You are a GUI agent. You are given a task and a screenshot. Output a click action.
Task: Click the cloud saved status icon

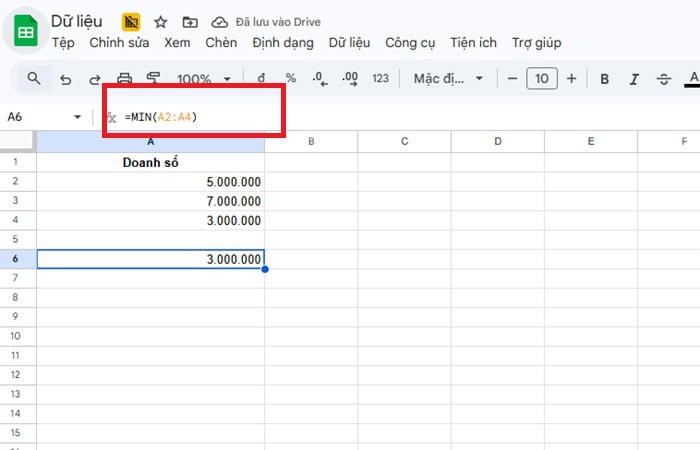pyautogui.click(x=219, y=21)
